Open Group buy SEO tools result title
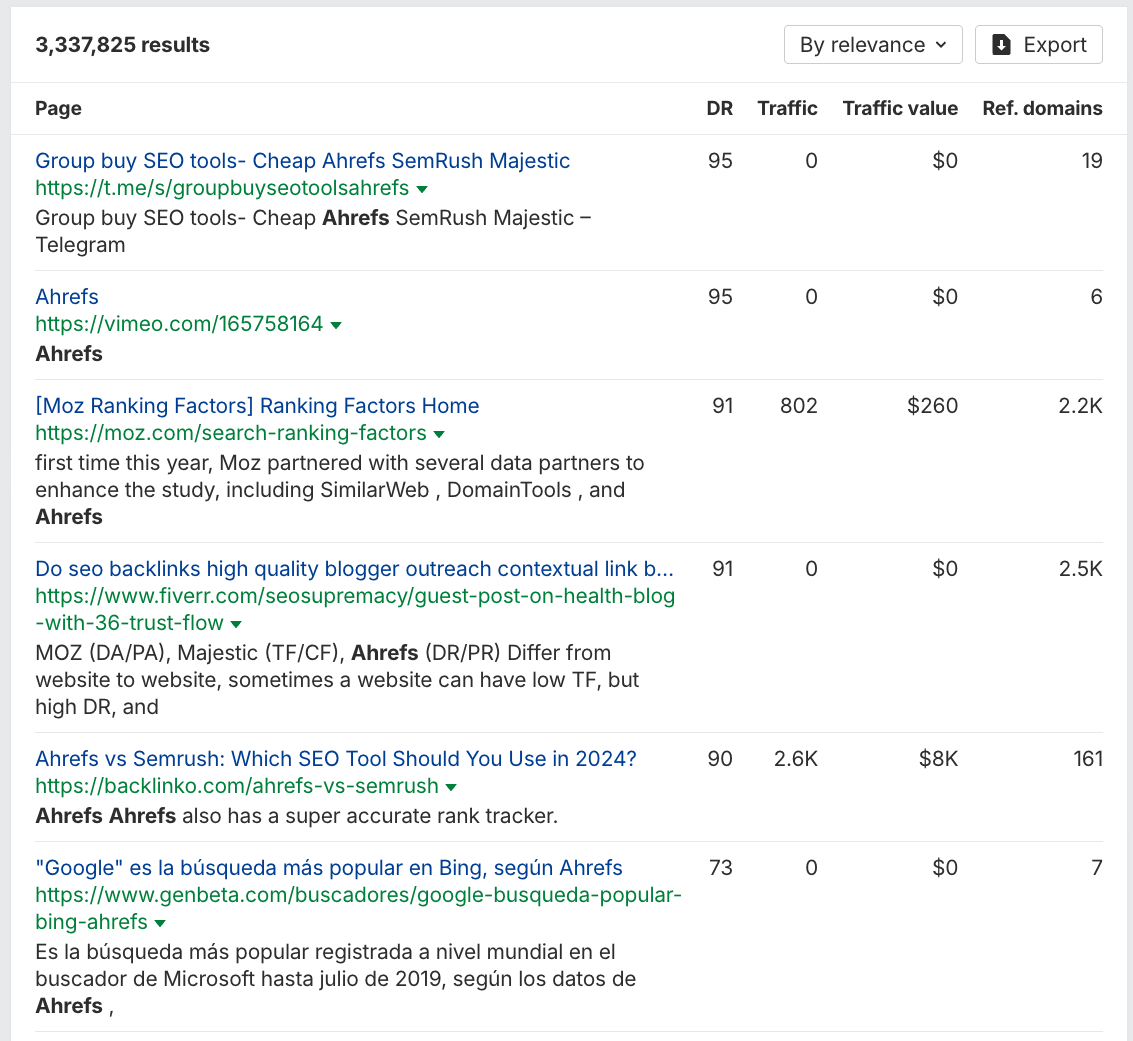1133x1041 pixels. pos(302,161)
